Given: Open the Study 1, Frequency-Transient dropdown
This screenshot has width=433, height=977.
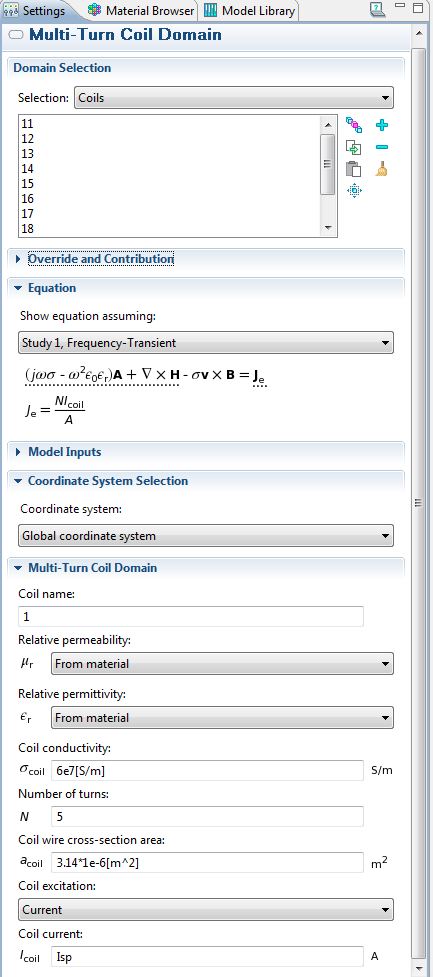Looking at the screenshot, I should point(206,343).
